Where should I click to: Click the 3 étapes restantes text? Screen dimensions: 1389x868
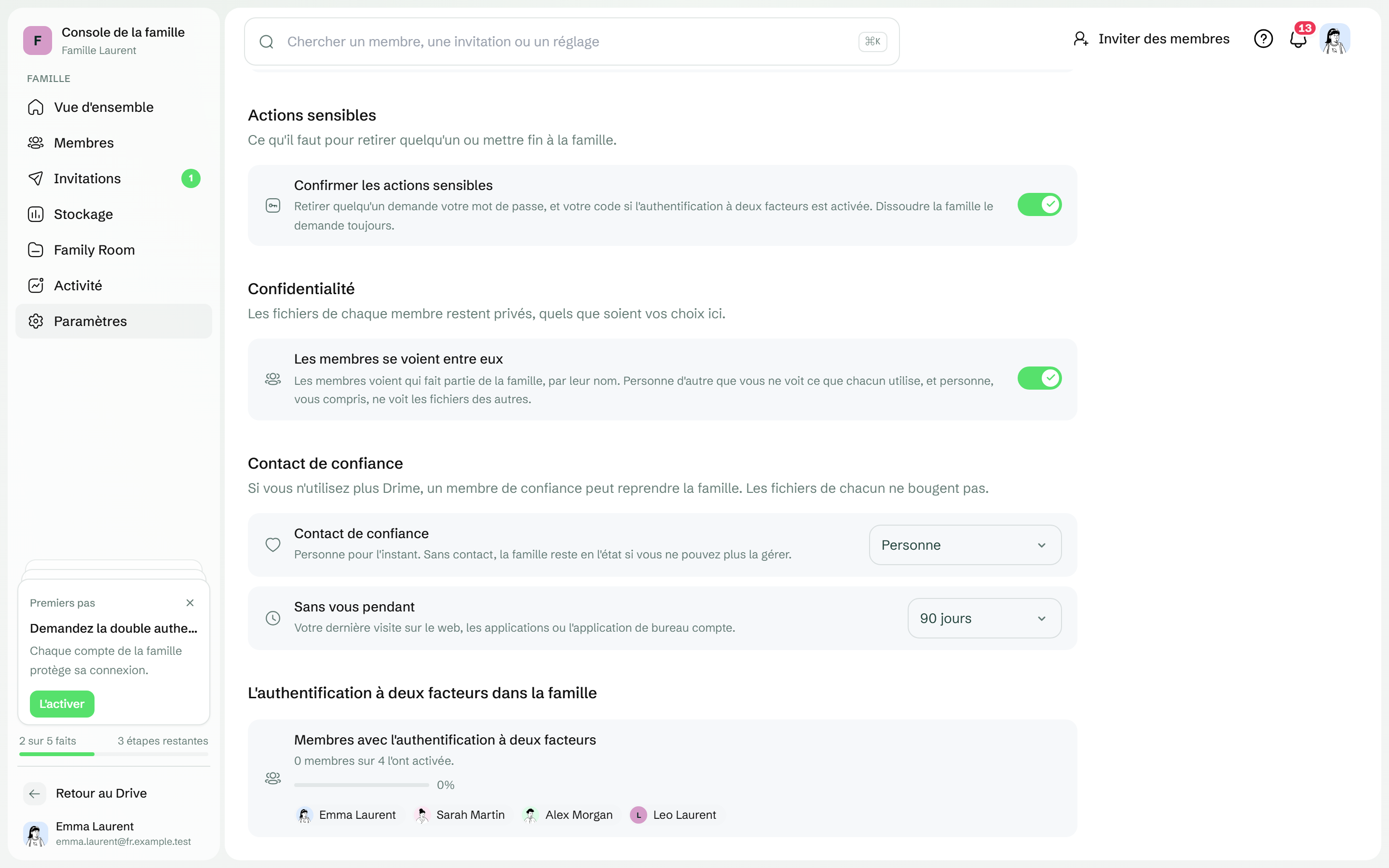(163, 741)
